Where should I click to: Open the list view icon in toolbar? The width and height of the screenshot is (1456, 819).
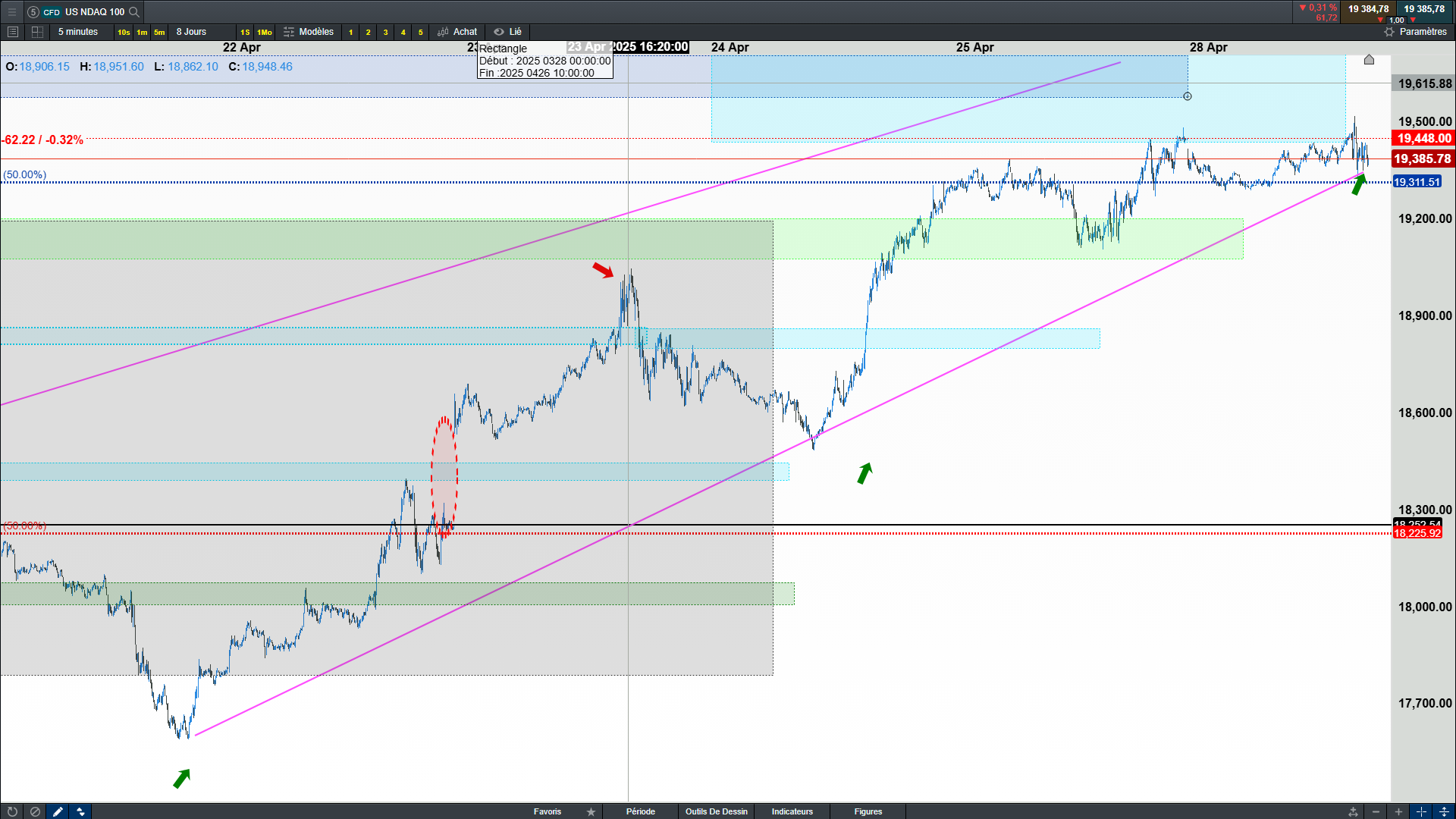click(13, 32)
